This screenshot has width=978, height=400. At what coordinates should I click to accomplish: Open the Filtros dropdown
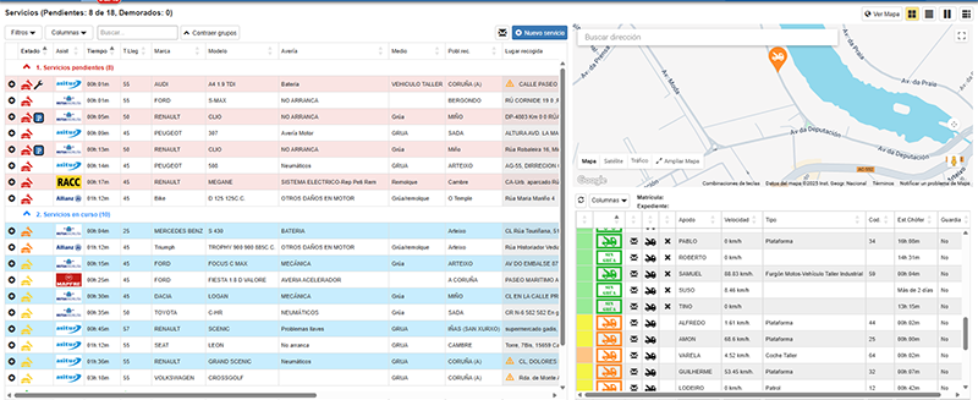[21, 33]
